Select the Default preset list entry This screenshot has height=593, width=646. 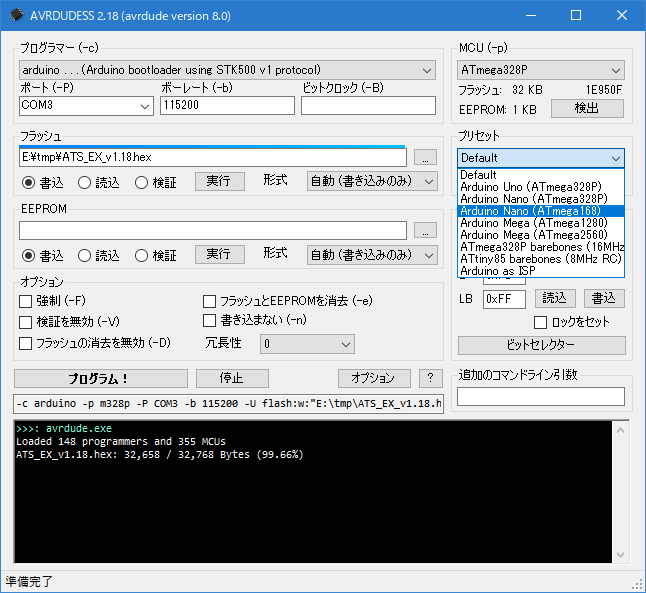coord(541,175)
